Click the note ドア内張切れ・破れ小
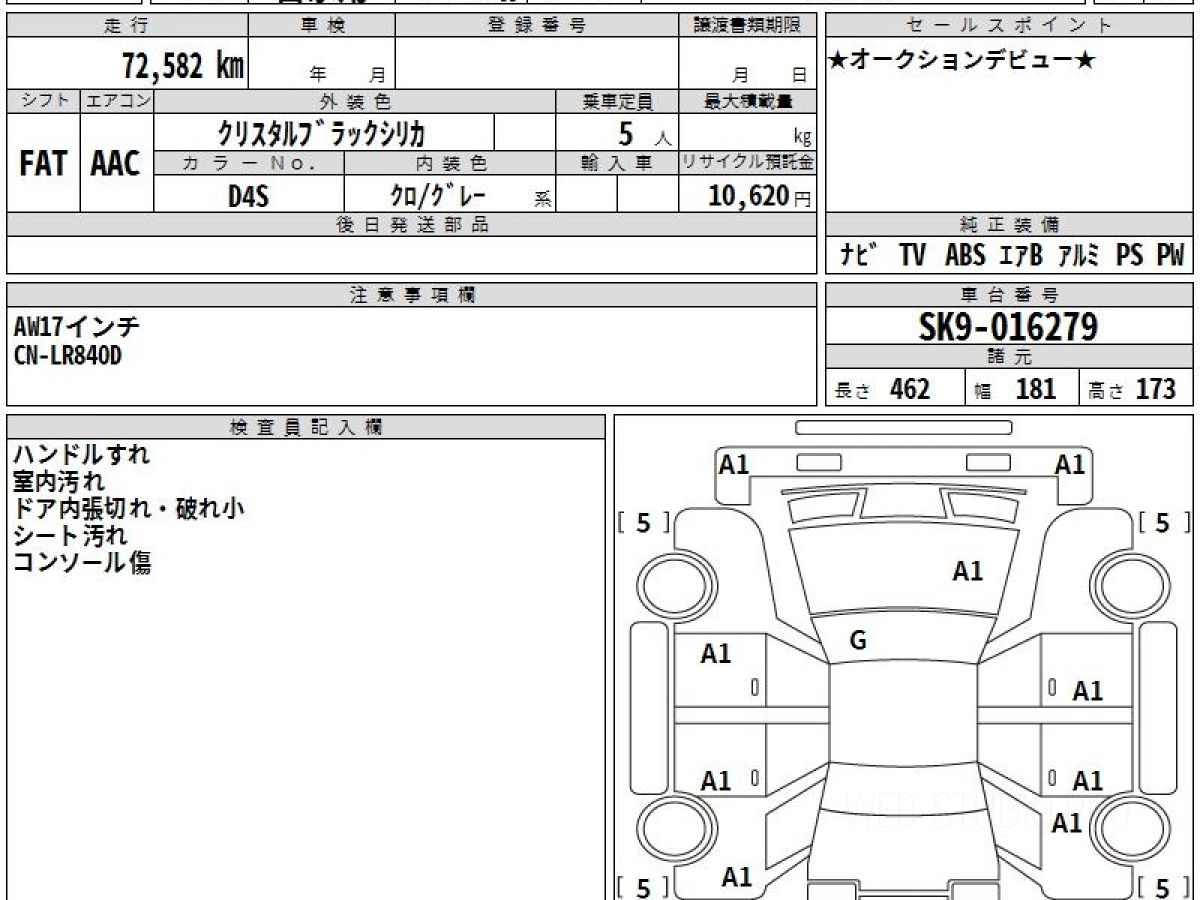 (128, 508)
